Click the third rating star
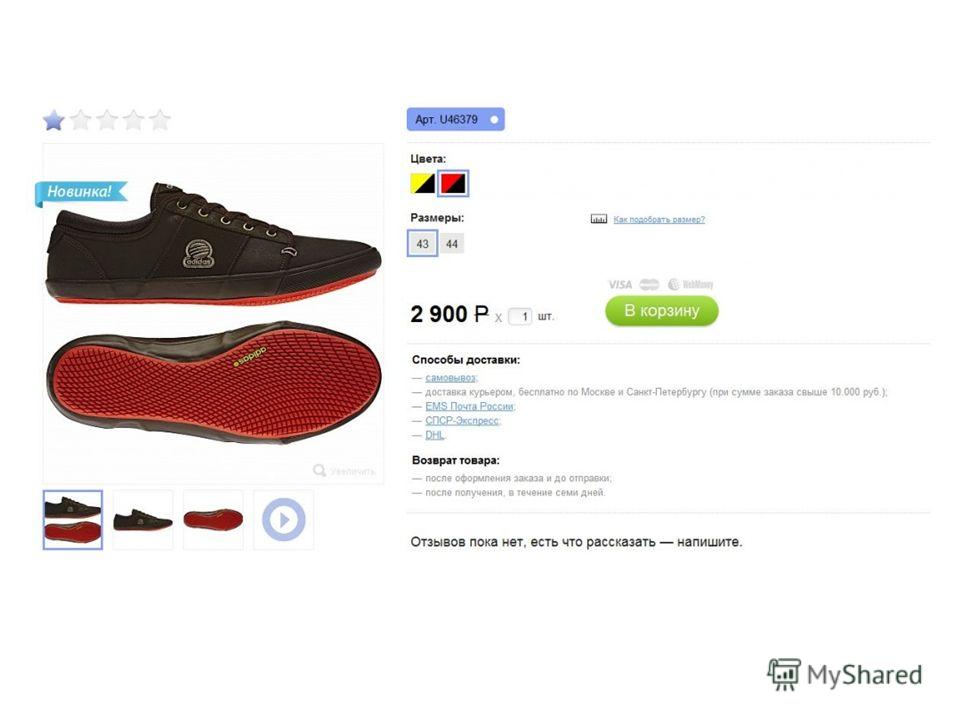The width and height of the screenshot is (960, 720). tap(107, 120)
